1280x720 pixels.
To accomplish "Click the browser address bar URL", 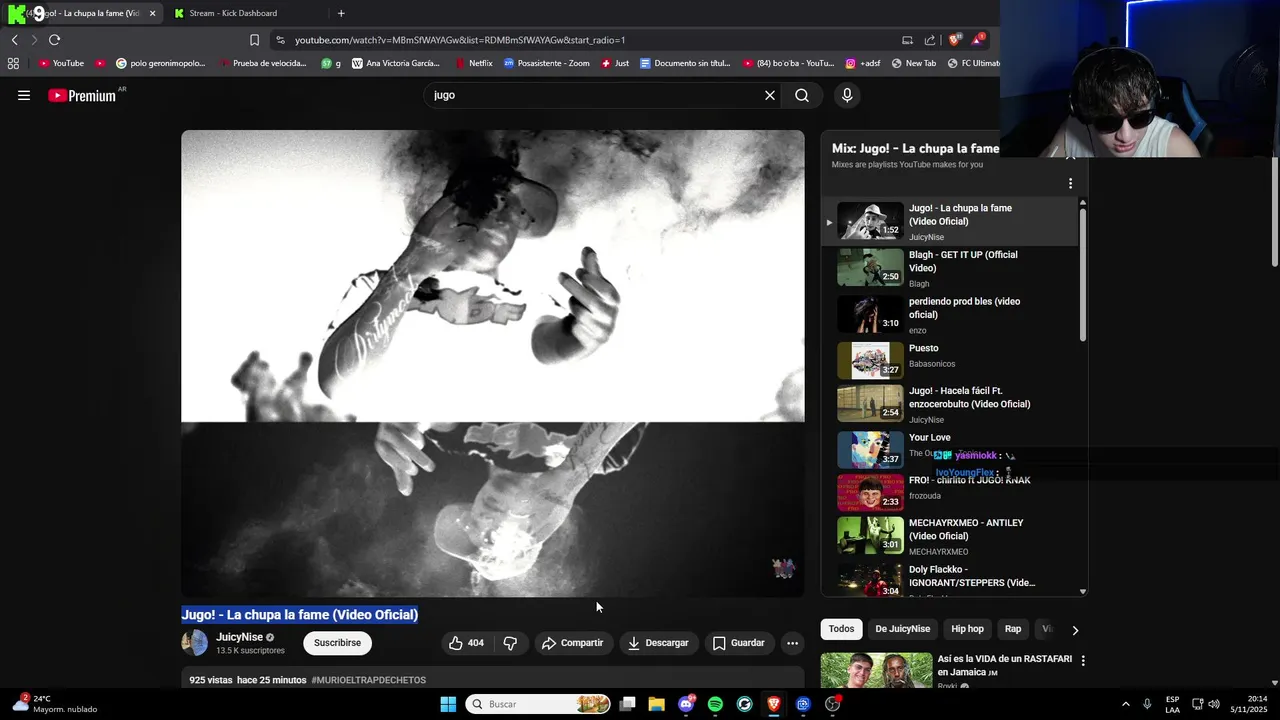I will [x=460, y=40].
